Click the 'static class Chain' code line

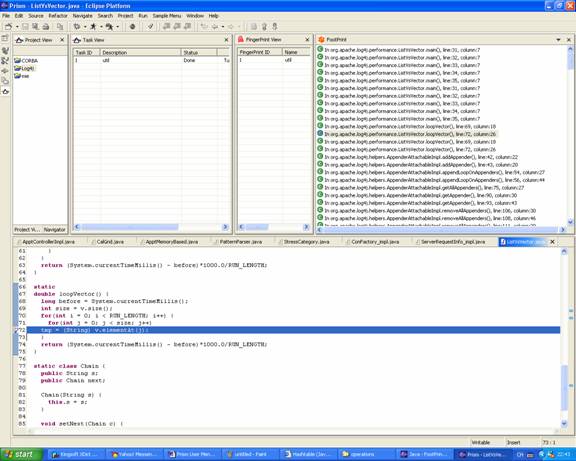tap(69, 366)
